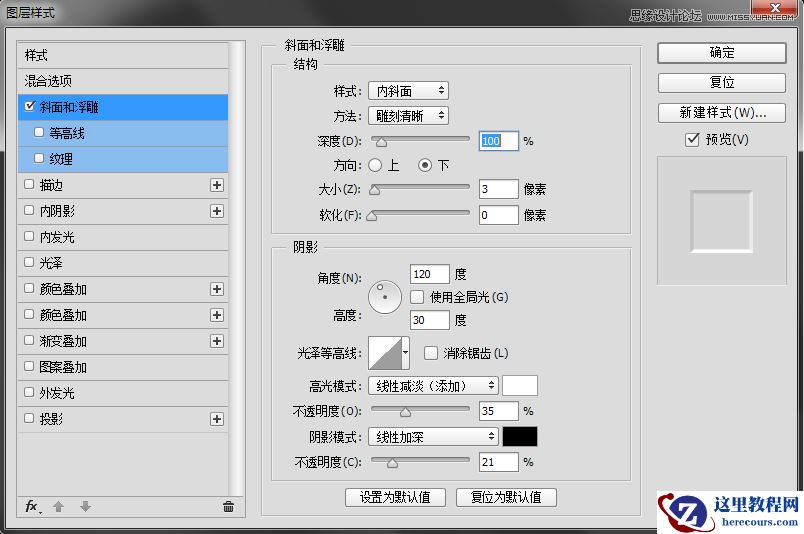Select 样式 in the left list
Viewport: 804px width, 534px height.
pyautogui.click(x=123, y=55)
